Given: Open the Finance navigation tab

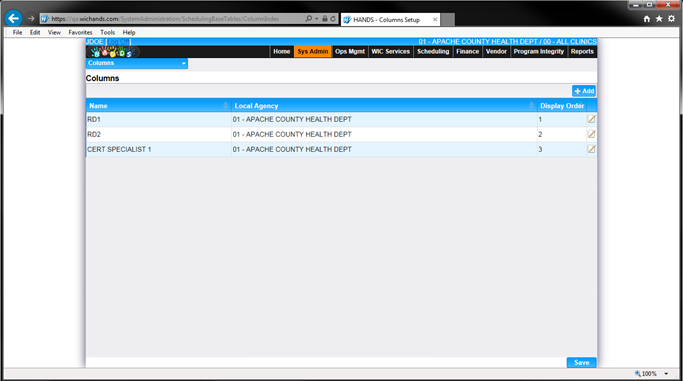Looking at the screenshot, I should [467, 51].
